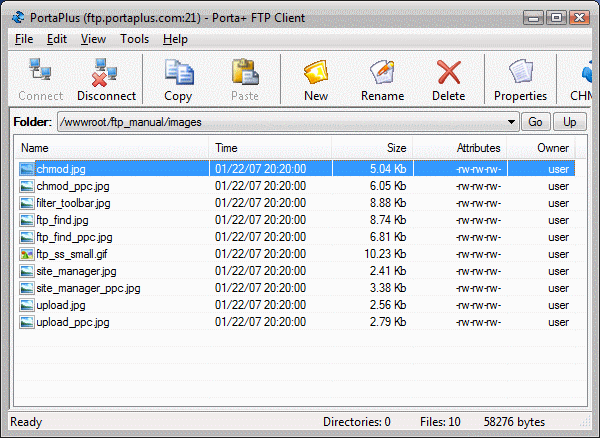
Task: Click Directories: 0 in status bar
Action: point(357,422)
